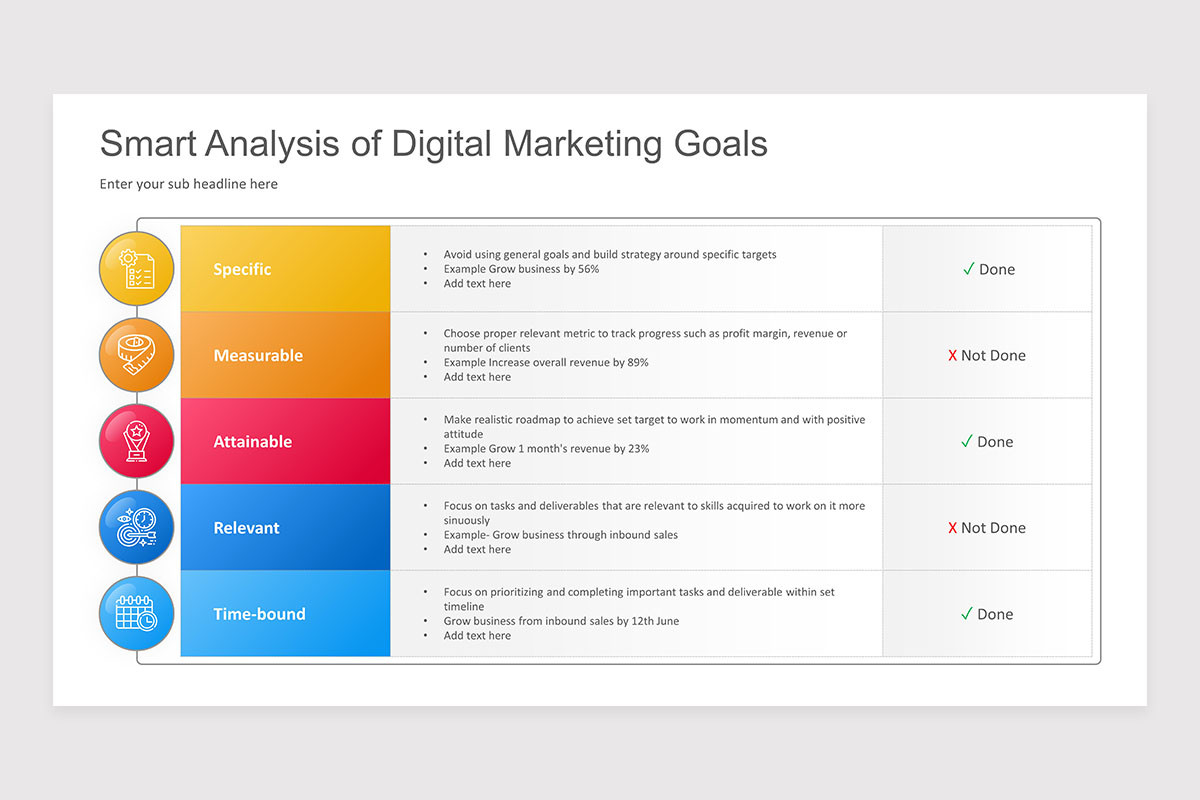
Task: Click the green checkmark in Specific row
Action: (x=968, y=269)
